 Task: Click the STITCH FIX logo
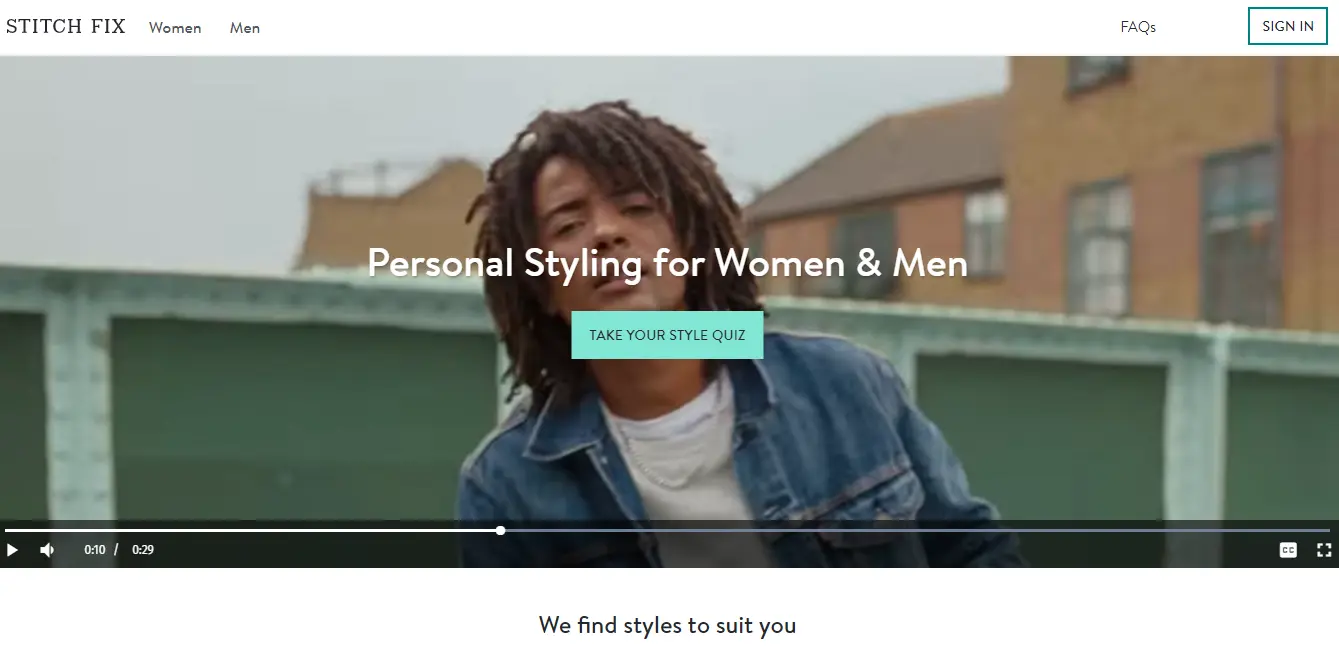click(66, 27)
